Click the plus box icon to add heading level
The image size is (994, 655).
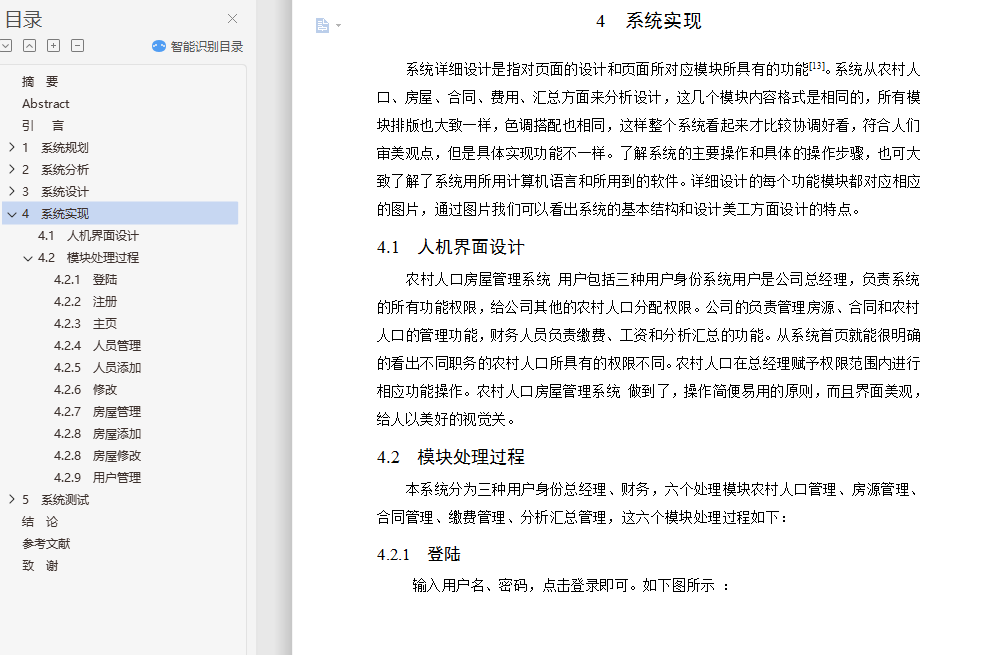53,46
